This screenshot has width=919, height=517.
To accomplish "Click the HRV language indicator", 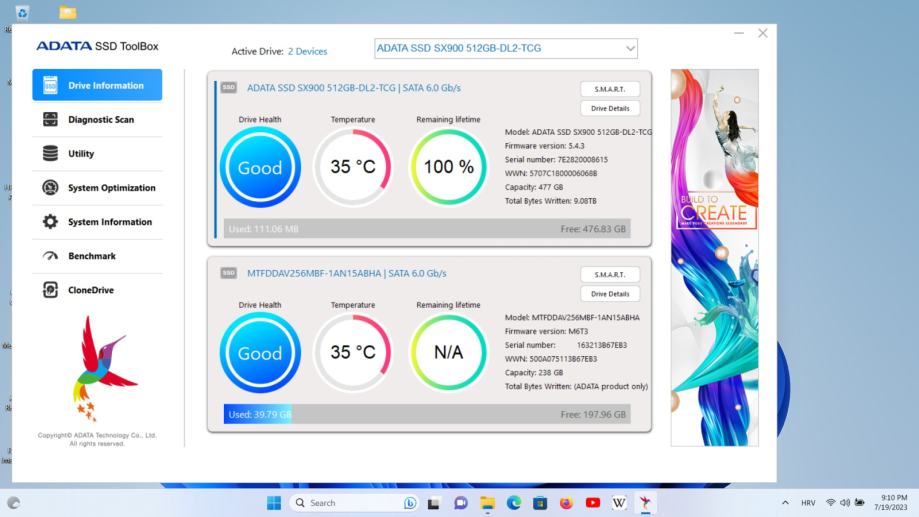I will tap(808, 503).
